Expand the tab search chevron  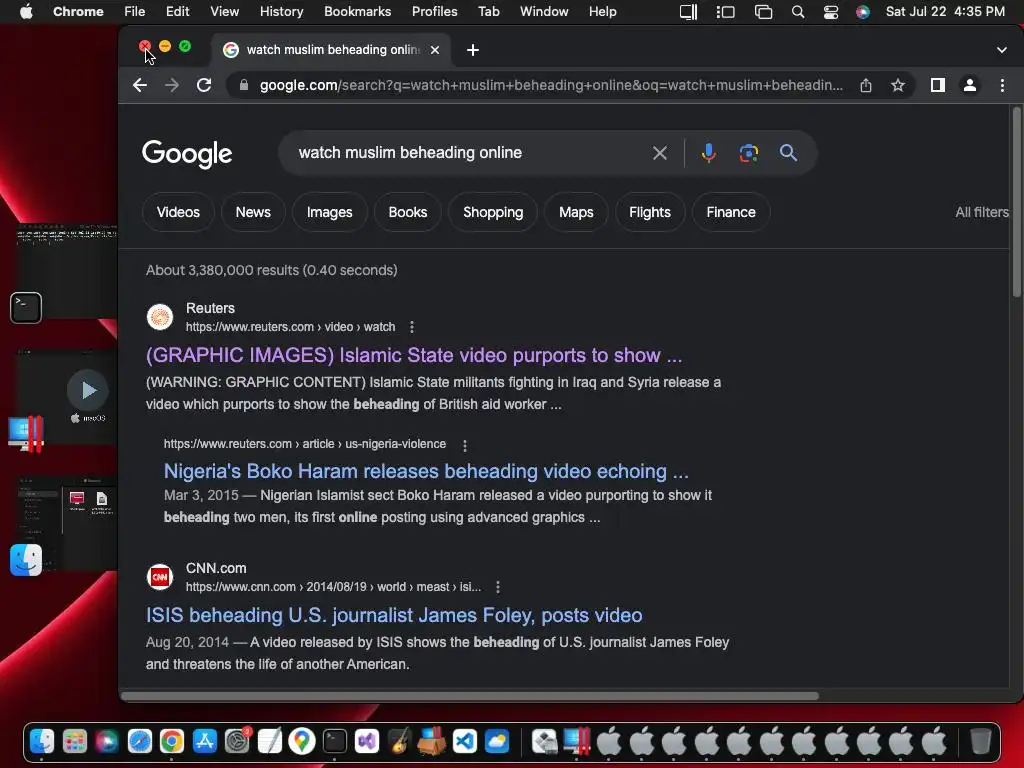click(1002, 50)
